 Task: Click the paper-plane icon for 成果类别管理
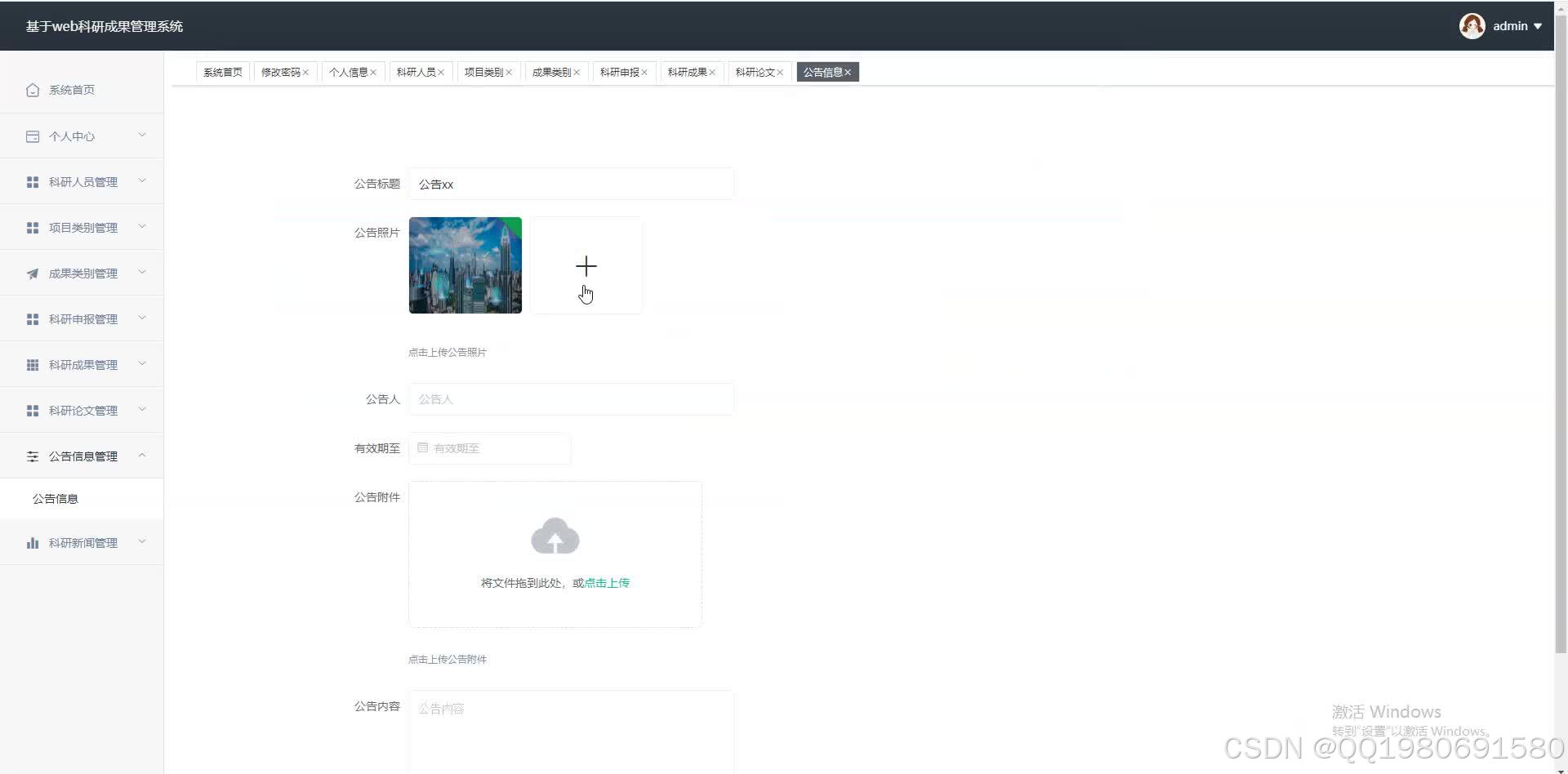click(33, 273)
